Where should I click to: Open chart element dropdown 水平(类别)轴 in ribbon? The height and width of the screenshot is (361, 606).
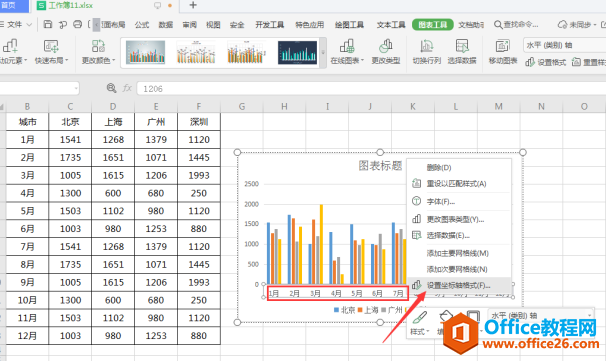564,45
